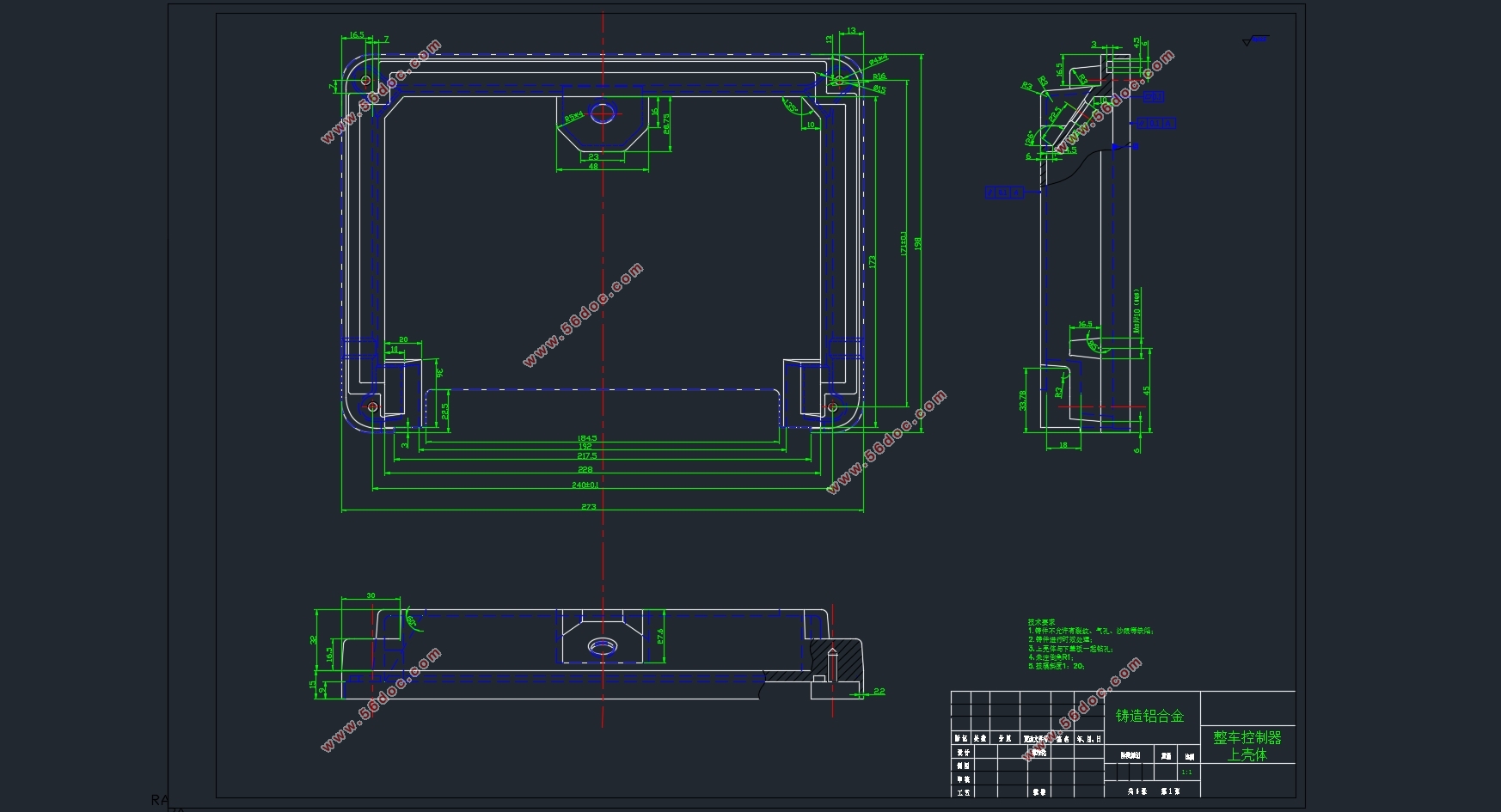Select the 整车控制器 上壳体 title text
Viewport: 1501px width, 812px height.
1247,746
